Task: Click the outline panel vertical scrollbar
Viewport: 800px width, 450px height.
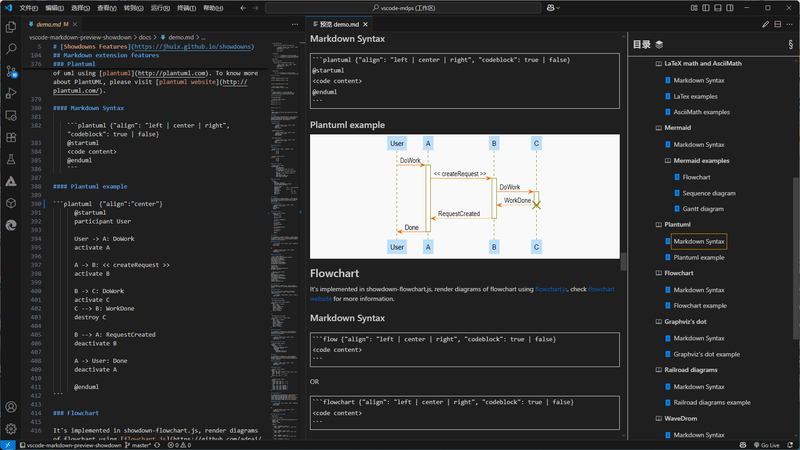Action: (x=796, y=258)
